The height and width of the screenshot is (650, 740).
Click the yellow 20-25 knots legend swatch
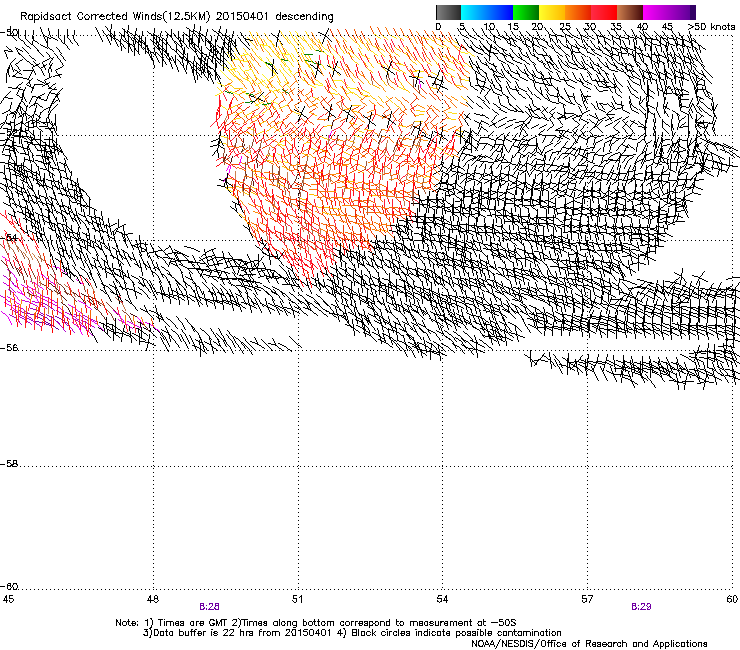pyautogui.click(x=552, y=12)
